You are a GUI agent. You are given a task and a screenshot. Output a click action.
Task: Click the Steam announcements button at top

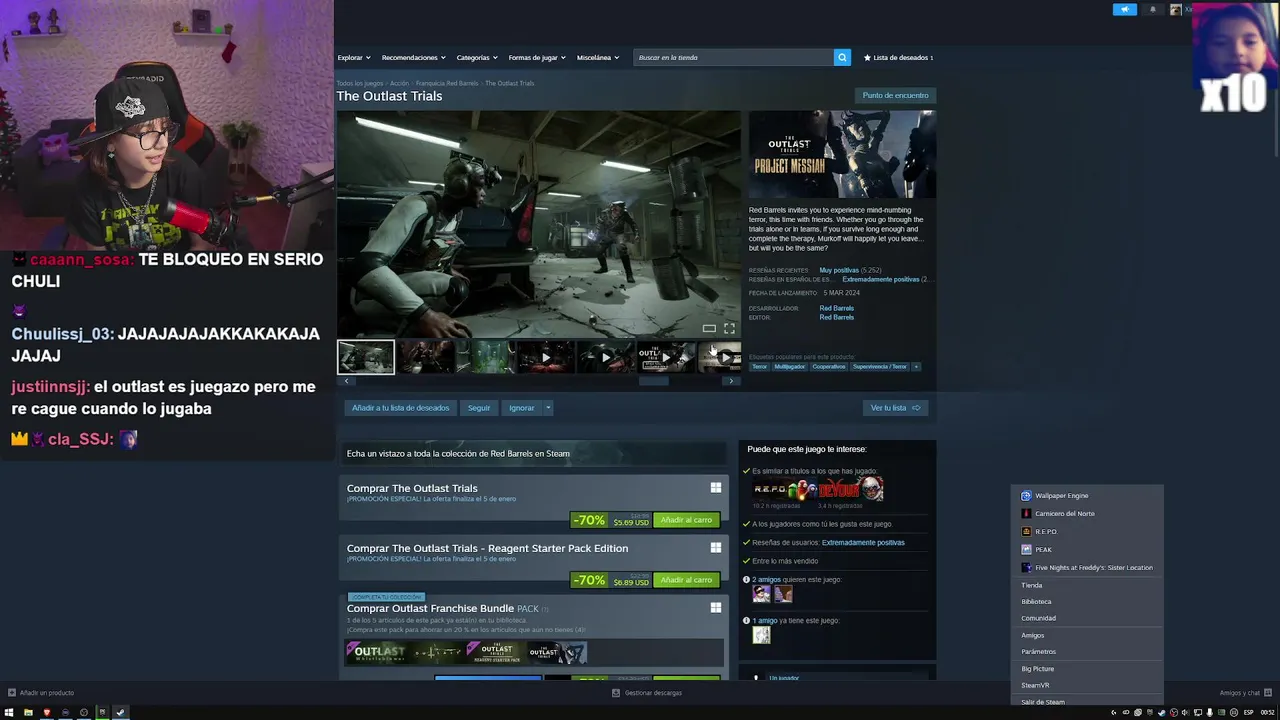(1125, 9)
